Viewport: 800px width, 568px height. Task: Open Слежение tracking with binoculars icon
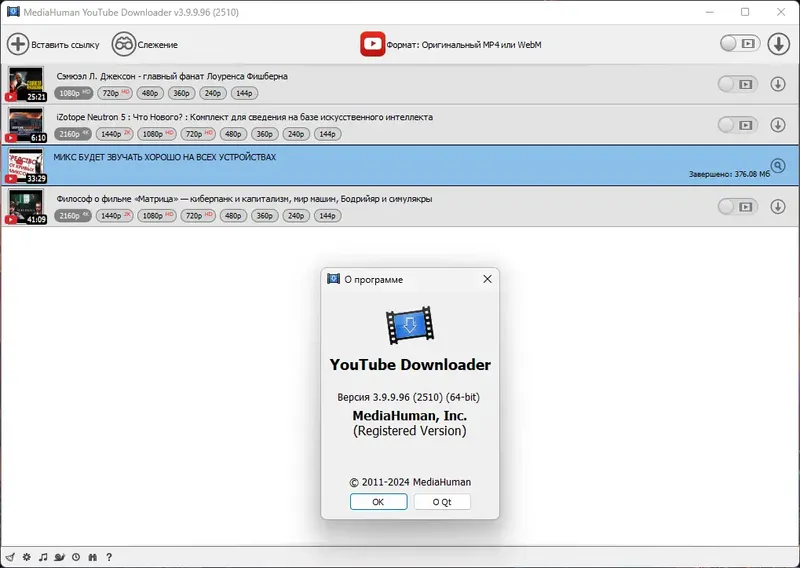123,44
